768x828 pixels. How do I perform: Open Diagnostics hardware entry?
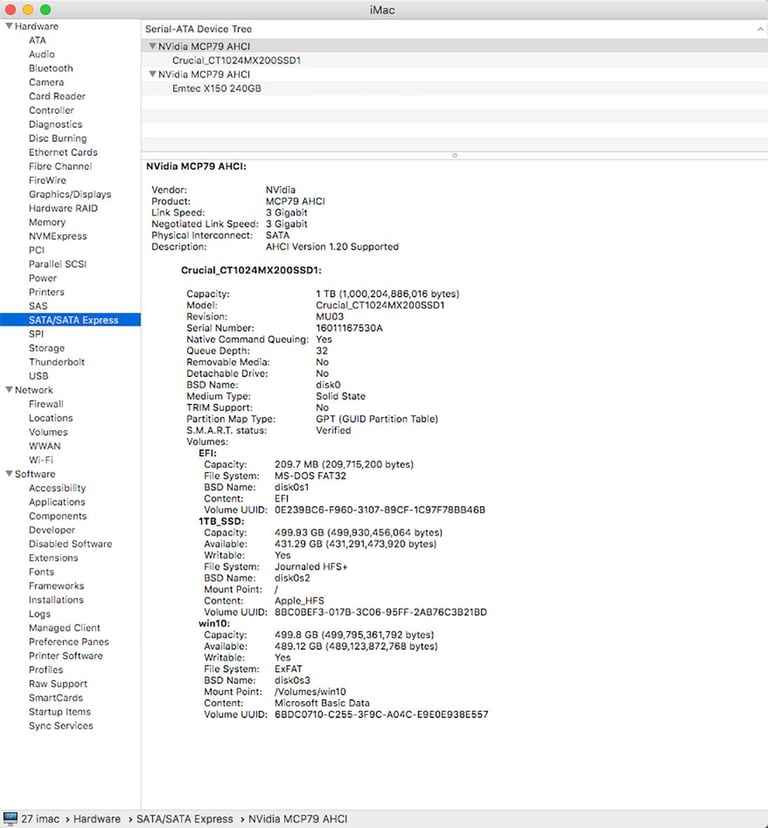pos(55,124)
